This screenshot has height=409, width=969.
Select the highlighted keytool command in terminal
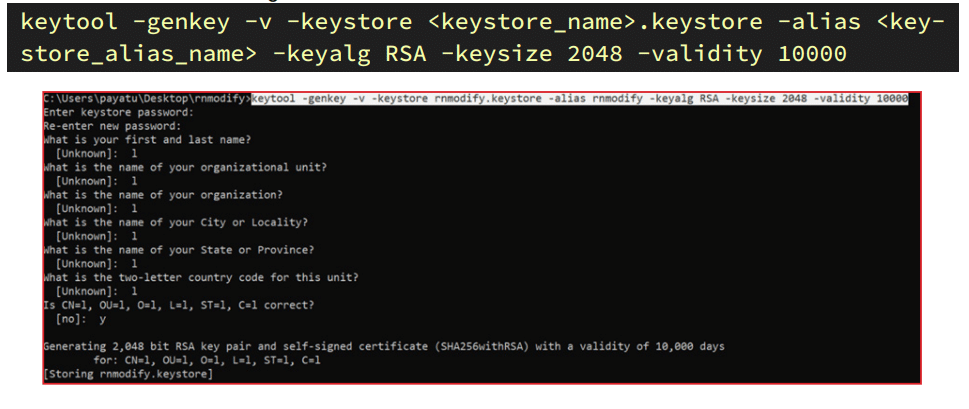[580, 99]
